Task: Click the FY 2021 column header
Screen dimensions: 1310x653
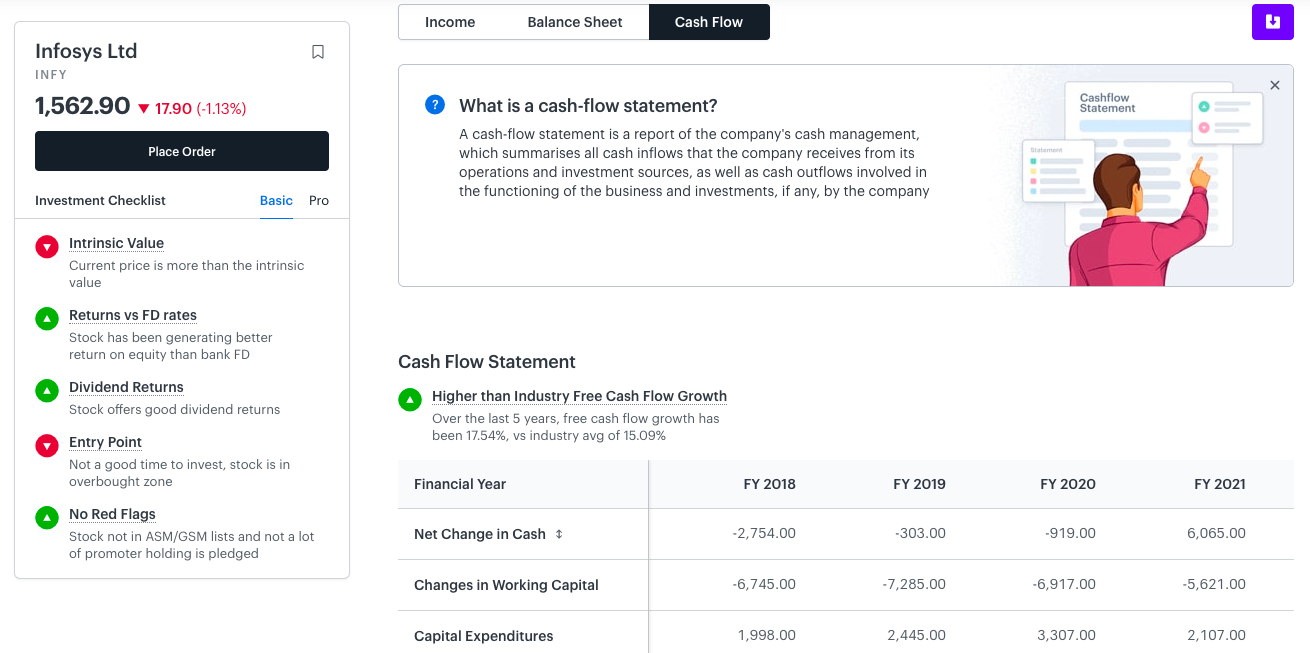Action: (1220, 484)
